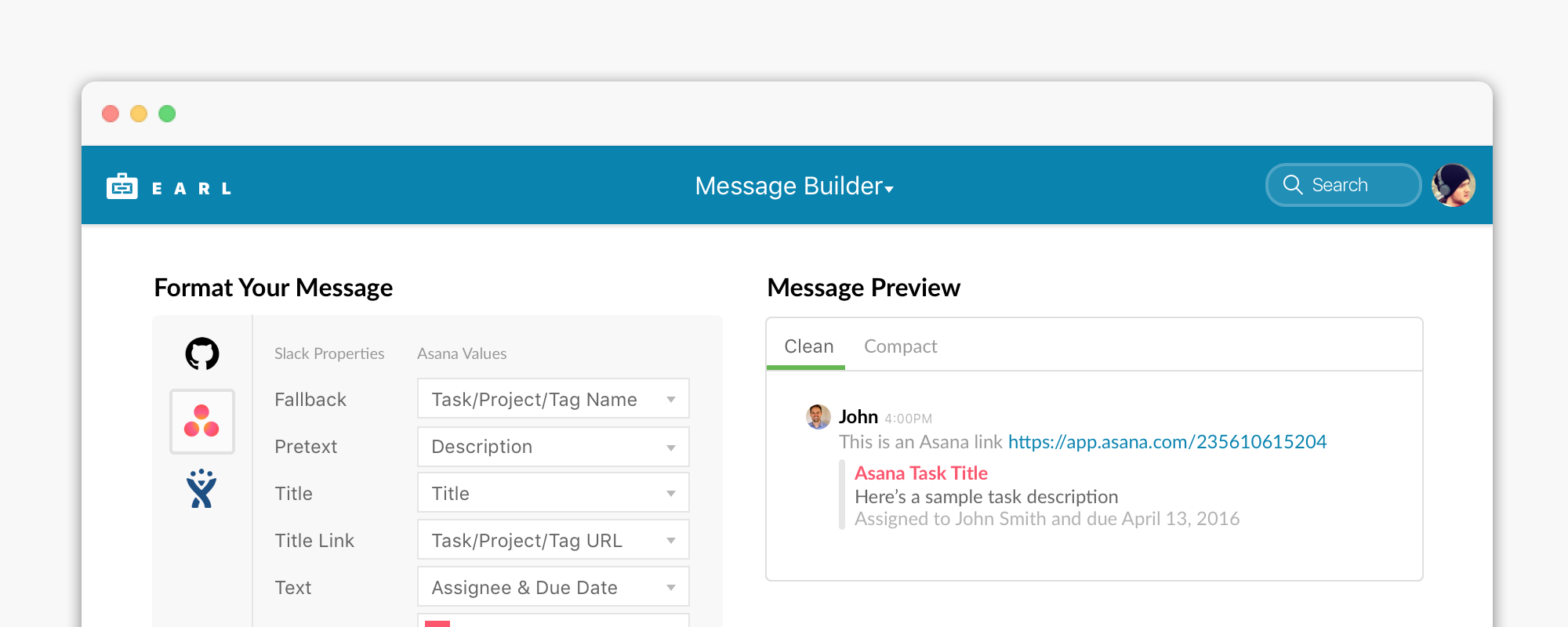
Task: Click the yellow minimize window button
Action: [139, 114]
